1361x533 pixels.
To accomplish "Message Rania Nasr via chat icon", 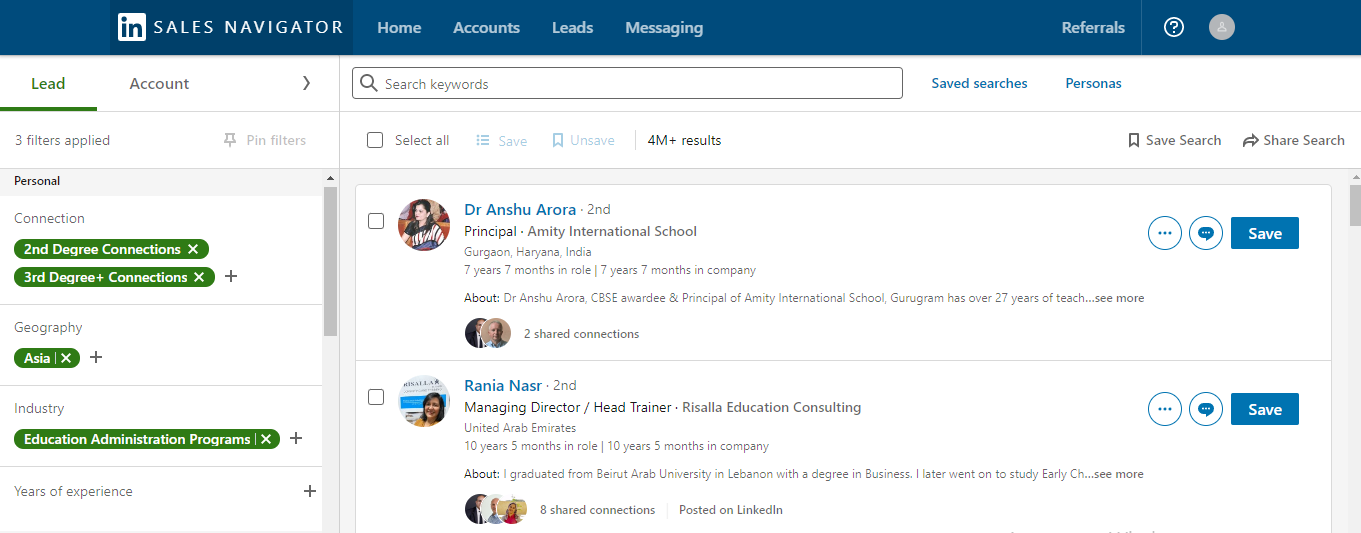I will pyautogui.click(x=1206, y=409).
